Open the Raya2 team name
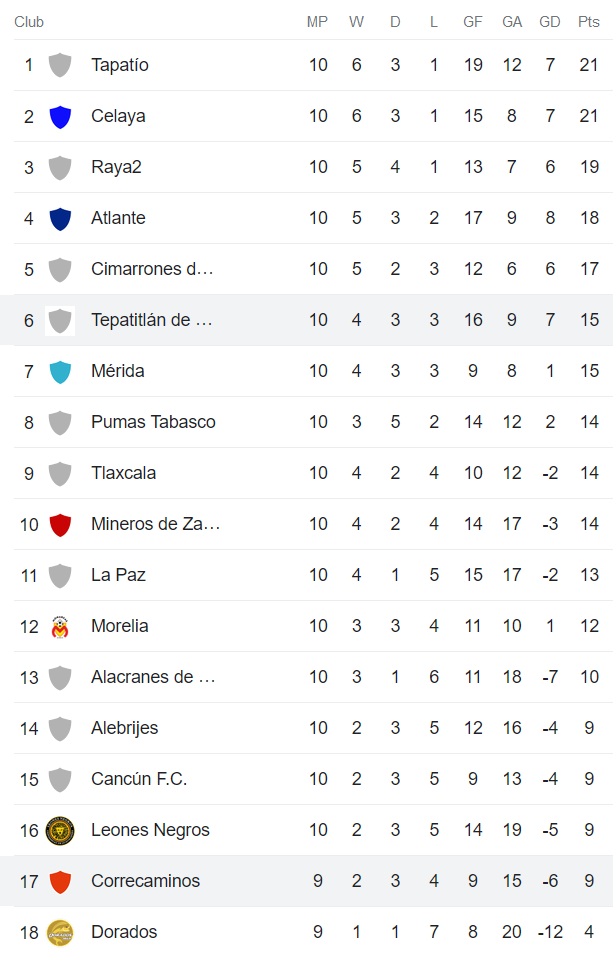Screen dimensions: 613x962 tap(116, 167)
